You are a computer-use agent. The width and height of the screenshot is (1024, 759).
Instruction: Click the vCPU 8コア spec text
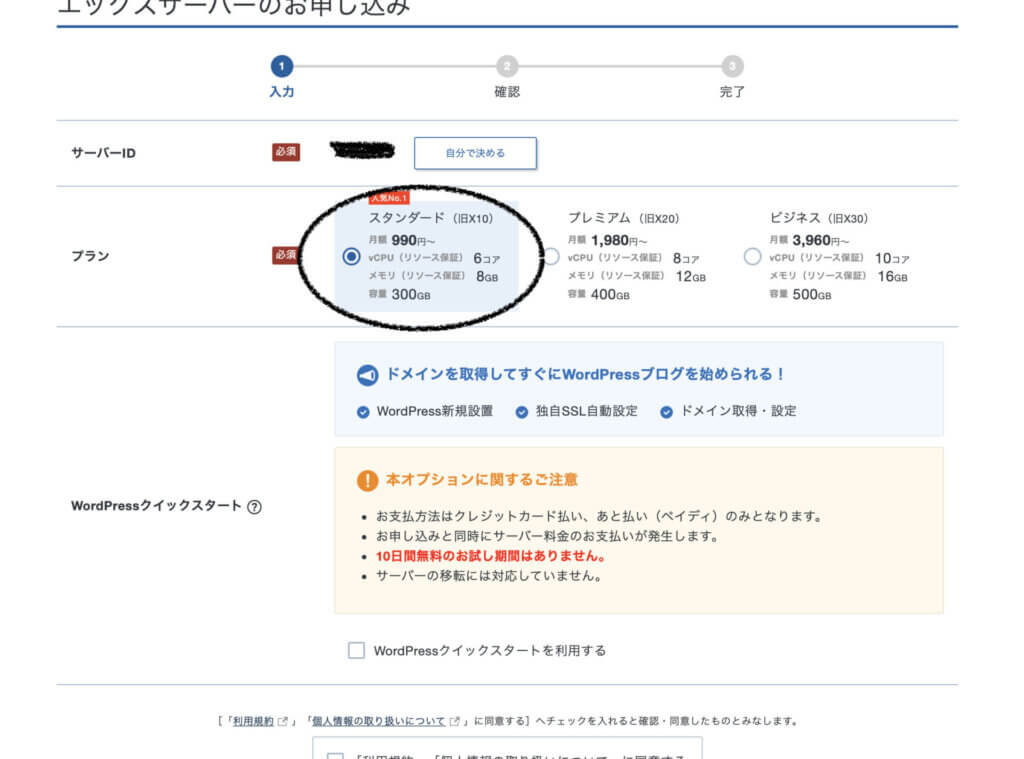click(633, 258)
